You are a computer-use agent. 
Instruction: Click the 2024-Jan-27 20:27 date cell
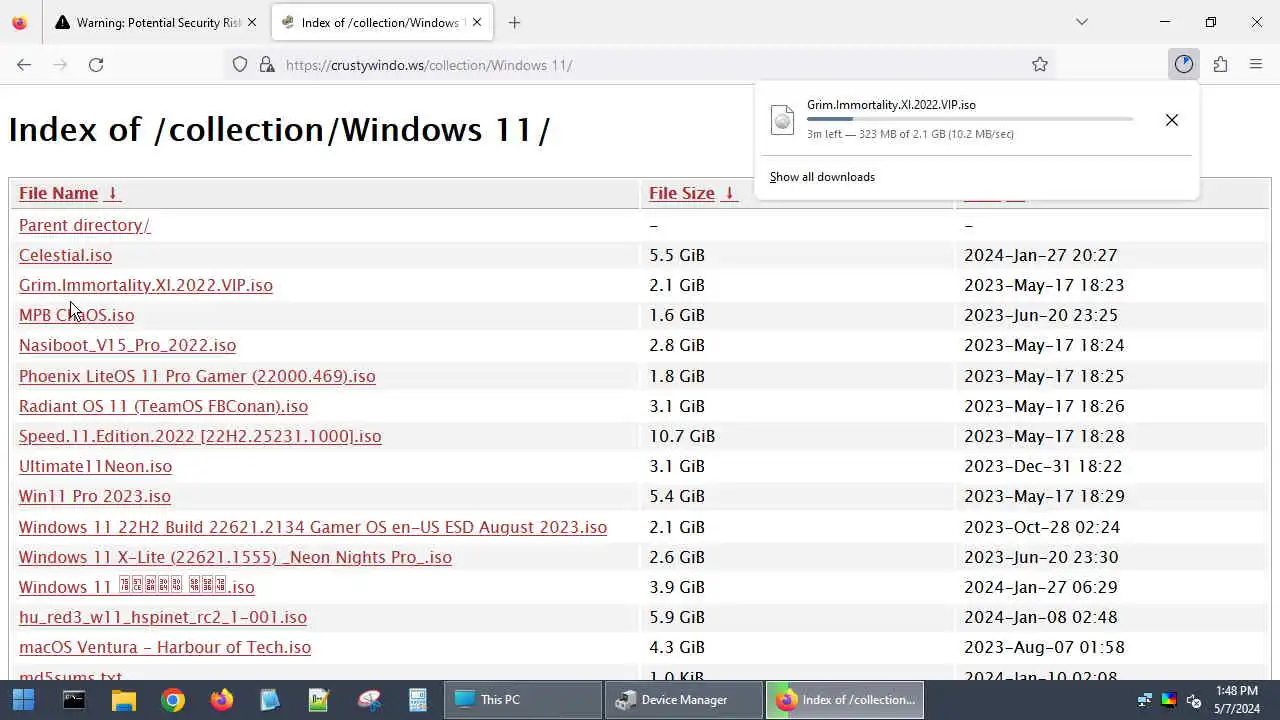[1040, 255]
